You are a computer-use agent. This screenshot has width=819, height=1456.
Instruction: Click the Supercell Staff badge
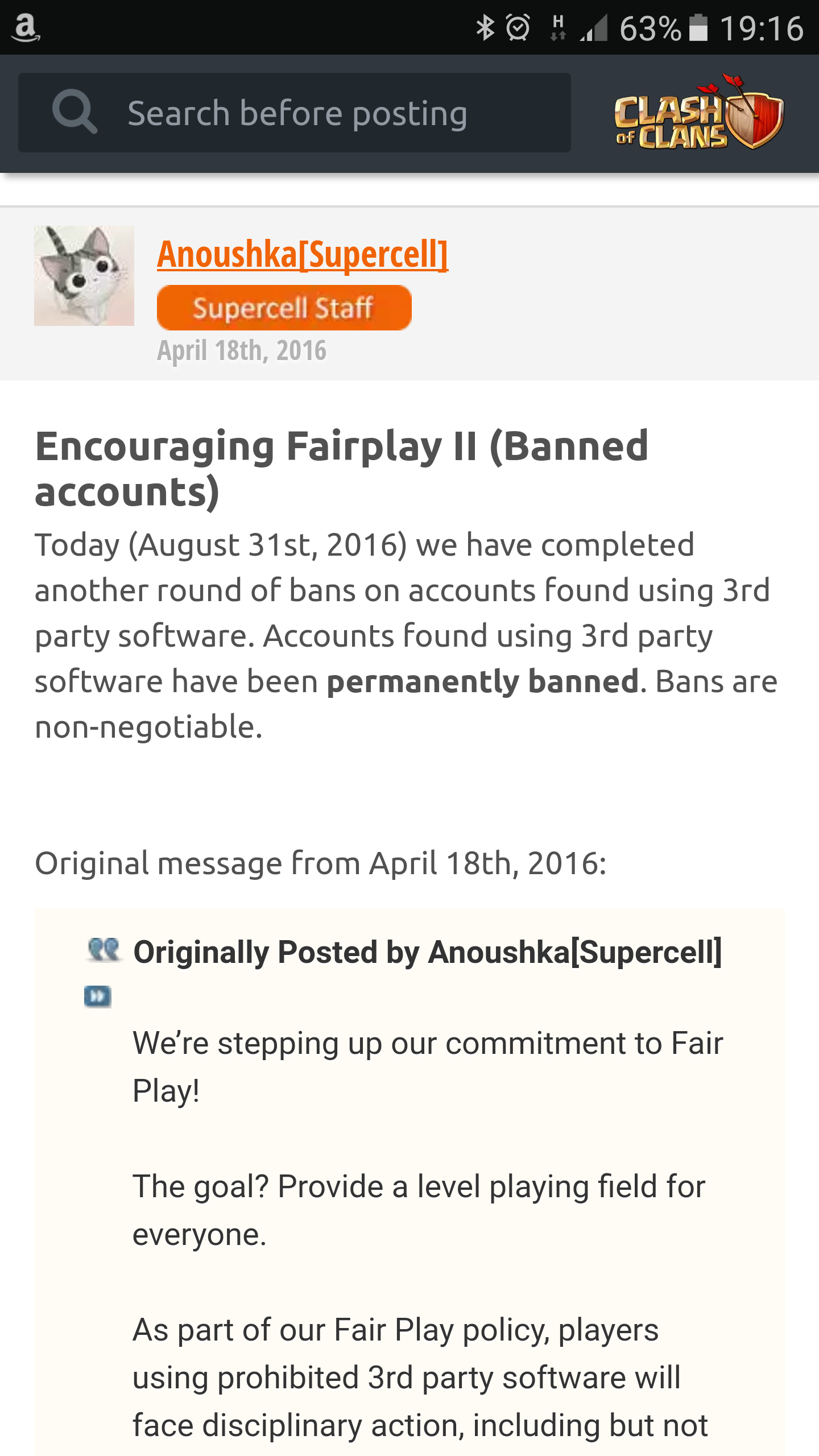point(284,308)
